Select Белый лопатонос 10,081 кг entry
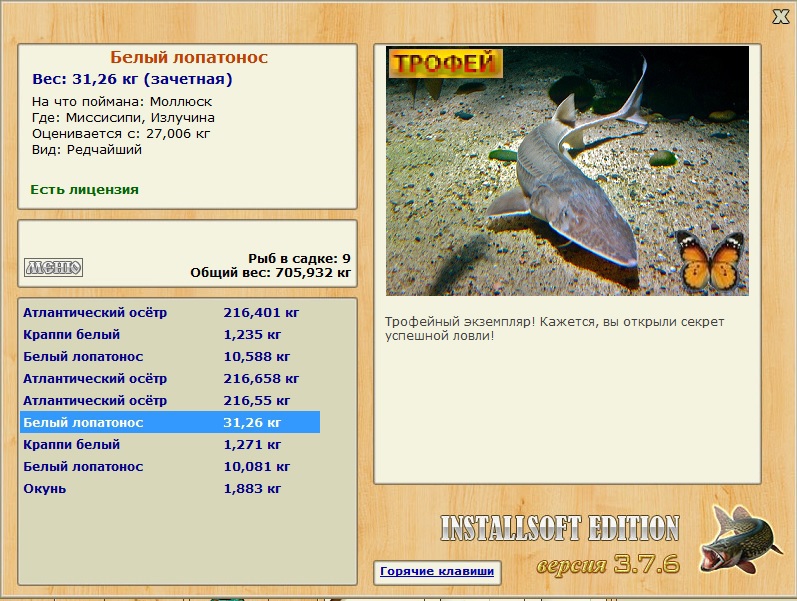Viewport: 797px width, 601px height. coord(170,467)
